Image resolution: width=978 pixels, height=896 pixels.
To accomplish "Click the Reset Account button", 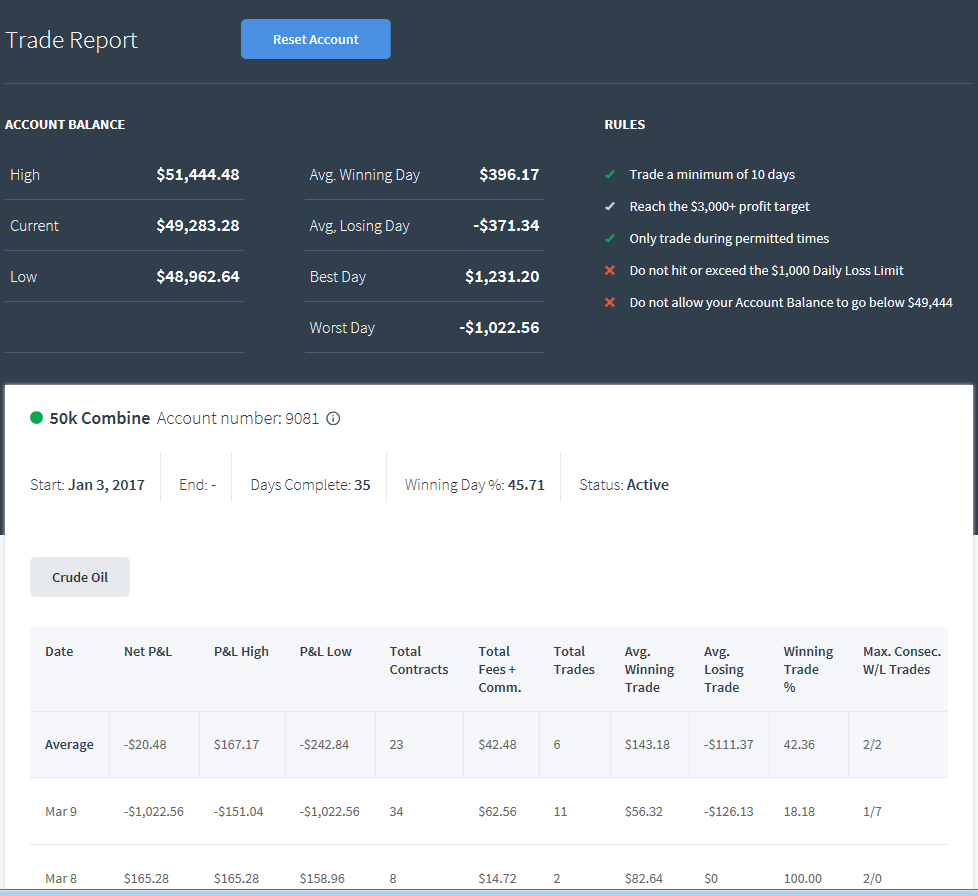I will coord(316,39).
